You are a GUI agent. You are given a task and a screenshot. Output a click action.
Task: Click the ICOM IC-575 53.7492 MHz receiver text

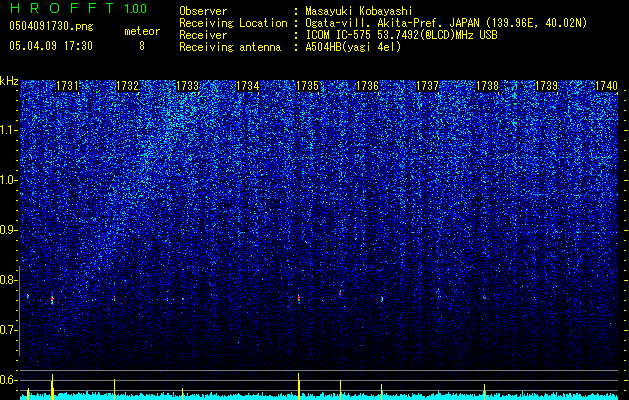pos(401,35)
